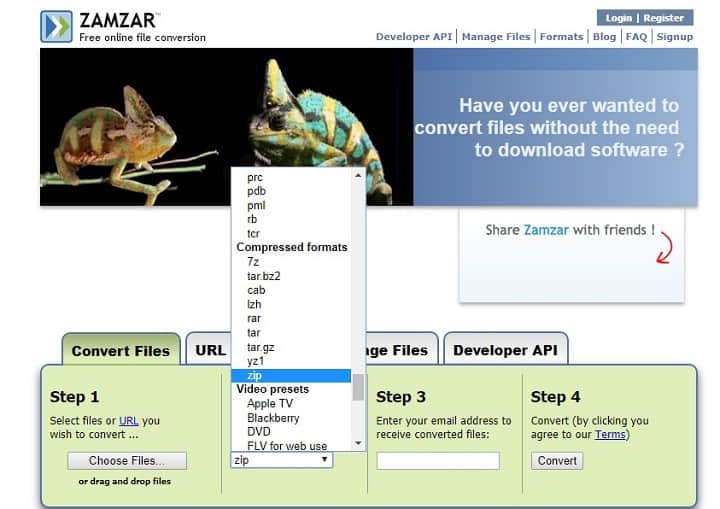Open Manage Files in top navigation

pyautogui.click(x=496, y=37)
